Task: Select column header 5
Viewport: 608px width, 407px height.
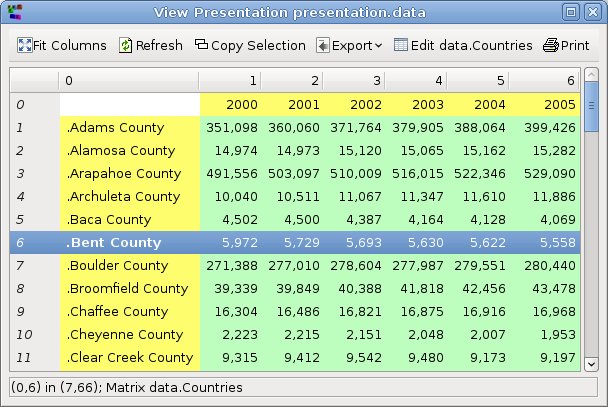Action: 478,81
